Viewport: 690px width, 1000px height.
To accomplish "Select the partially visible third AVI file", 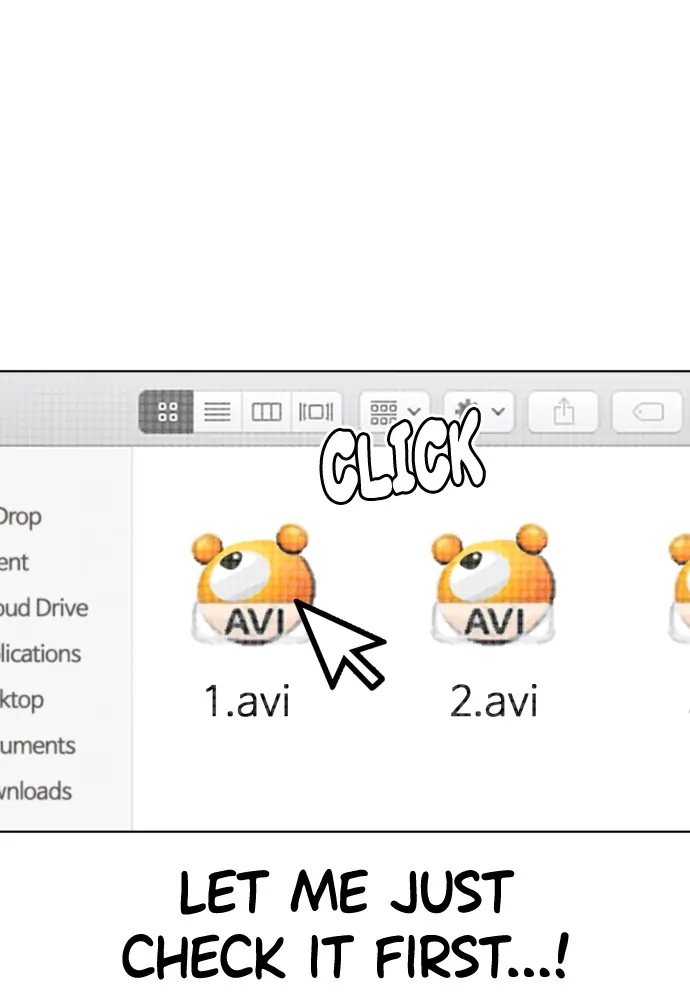I will click(x=679, y=584).
